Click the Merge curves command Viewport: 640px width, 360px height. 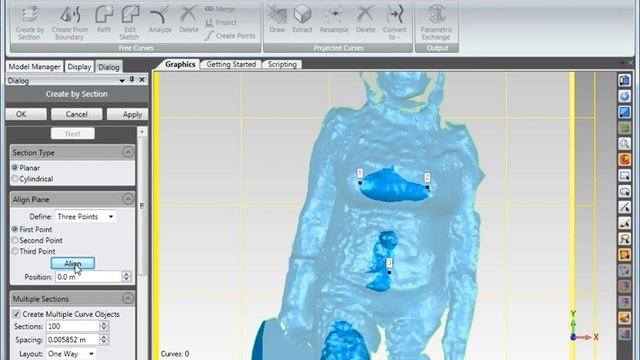(220, 9)
